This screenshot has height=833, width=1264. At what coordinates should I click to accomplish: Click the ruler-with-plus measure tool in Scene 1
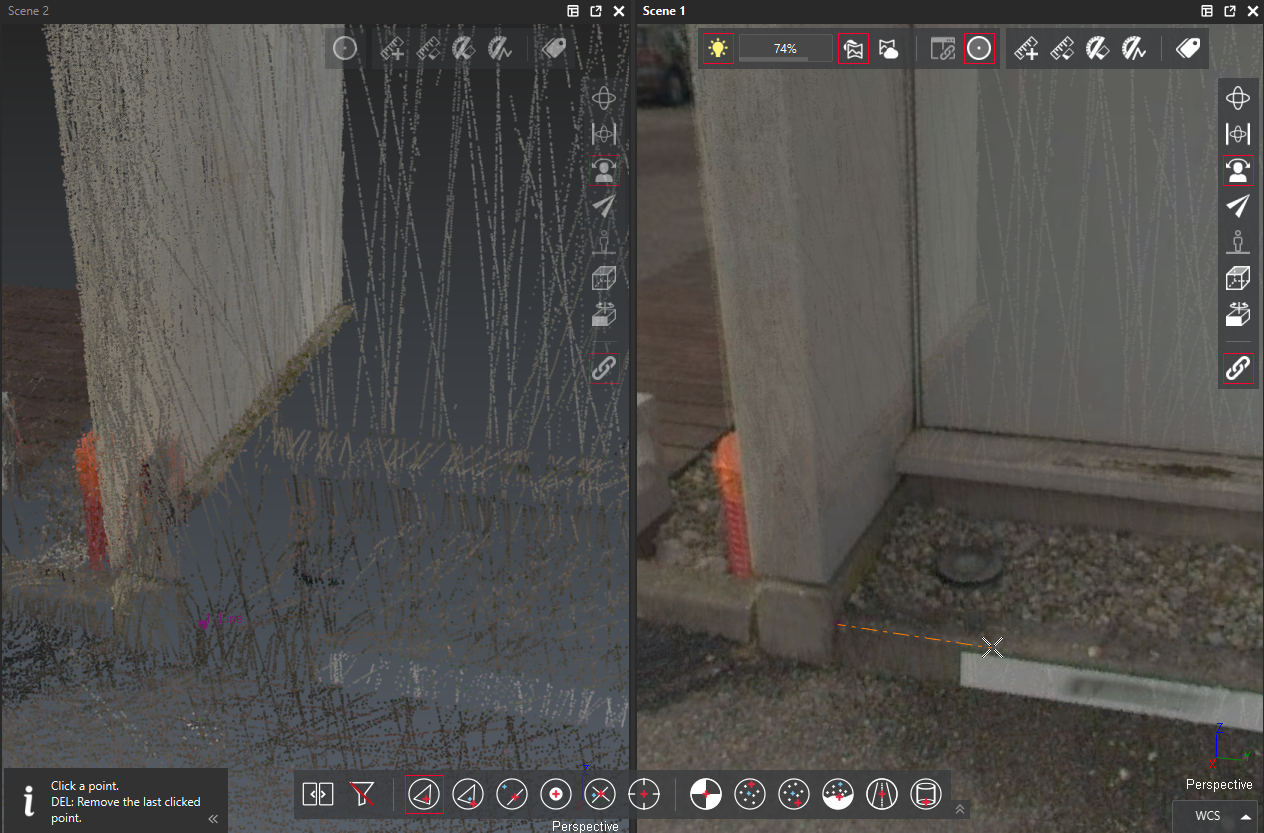point(1026,48)
